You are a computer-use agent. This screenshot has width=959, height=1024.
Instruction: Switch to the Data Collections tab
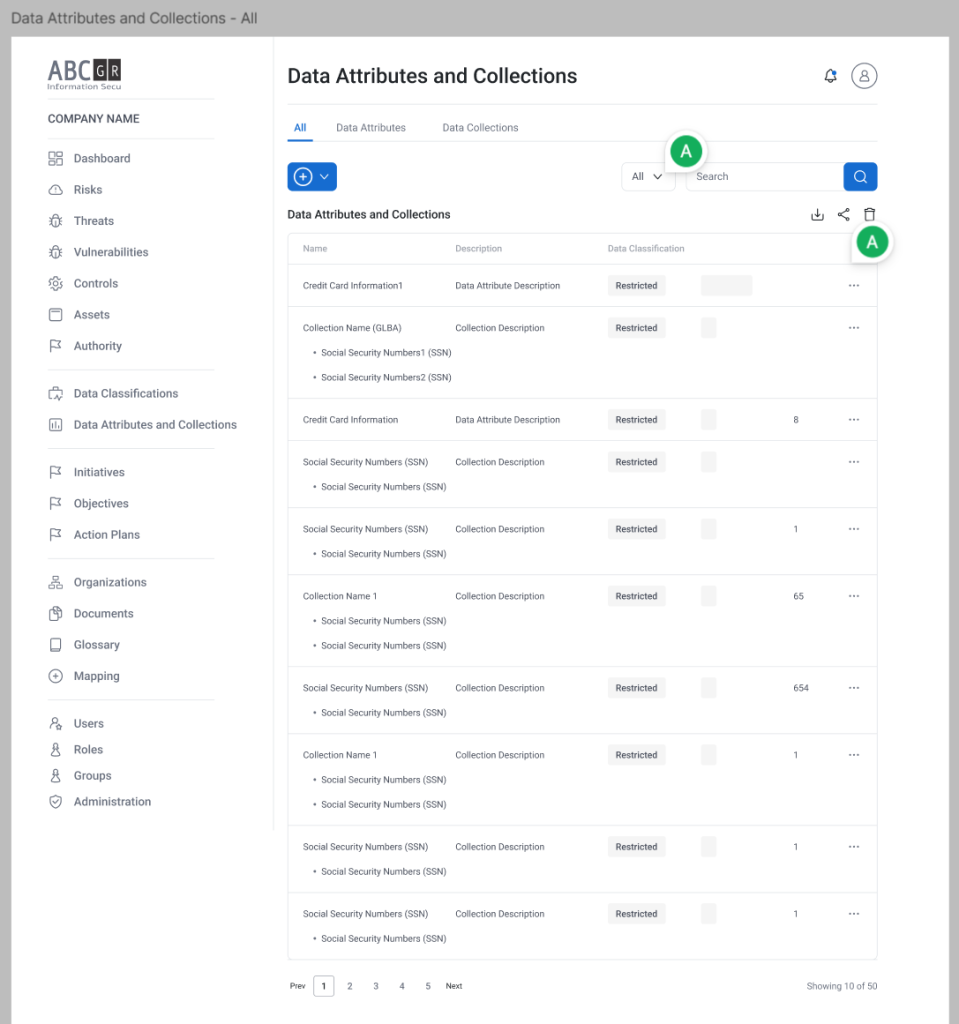(480, 128)
